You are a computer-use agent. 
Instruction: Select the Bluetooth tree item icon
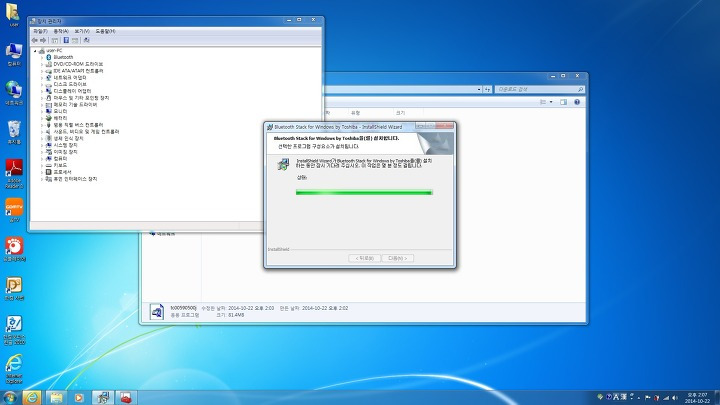pyautogui.click(x=49, y=57)
